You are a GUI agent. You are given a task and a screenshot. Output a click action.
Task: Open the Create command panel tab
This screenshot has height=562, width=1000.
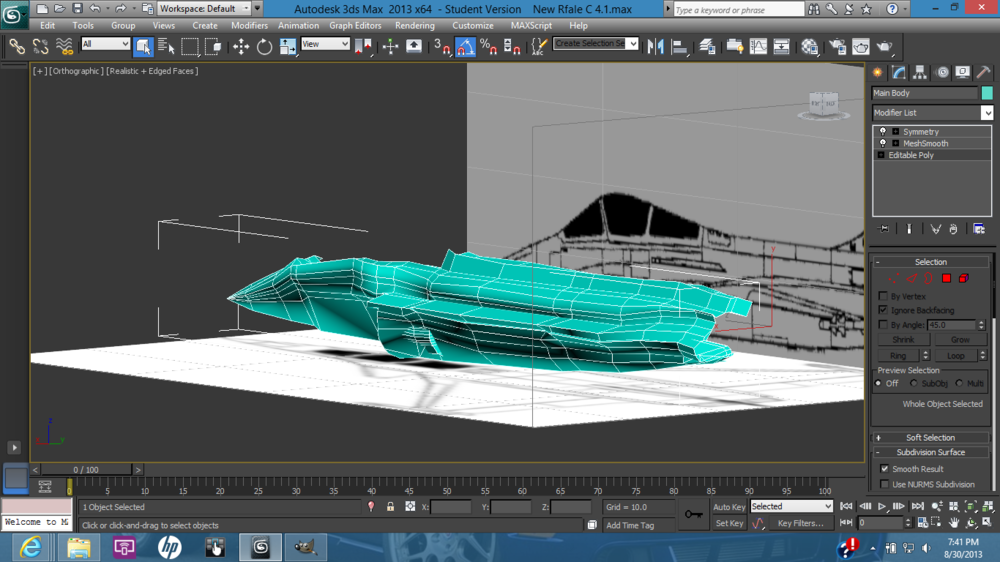click(878, 73)
